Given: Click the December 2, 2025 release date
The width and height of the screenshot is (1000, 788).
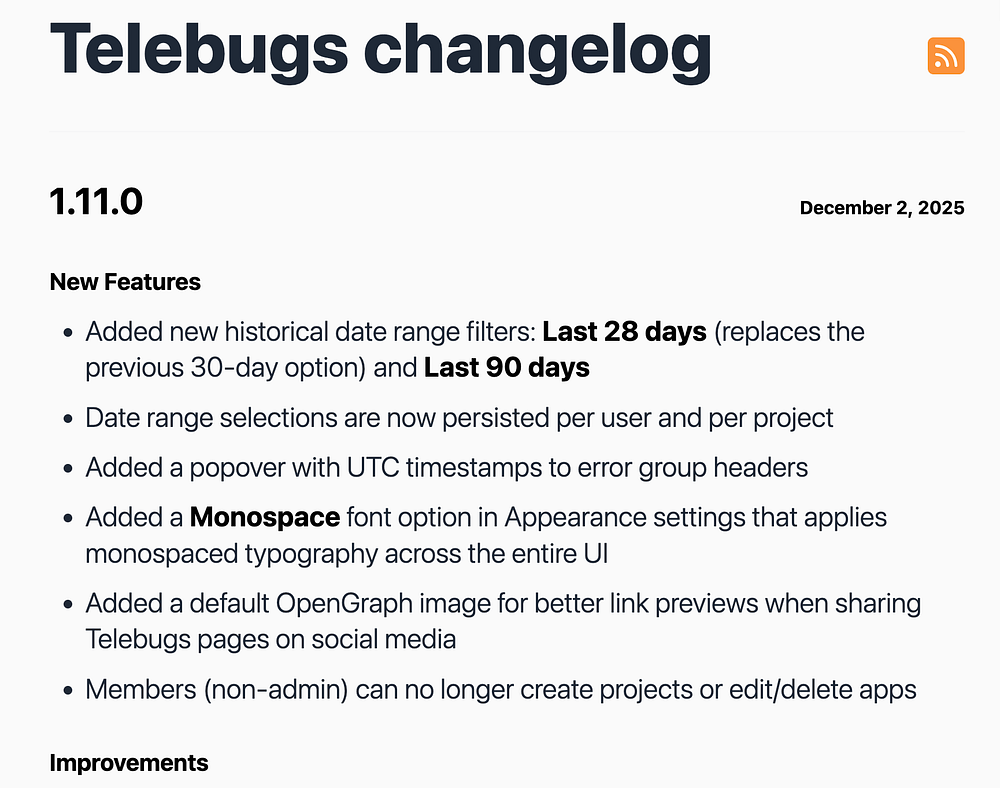Looking at the screenshot, I should 882,208.
